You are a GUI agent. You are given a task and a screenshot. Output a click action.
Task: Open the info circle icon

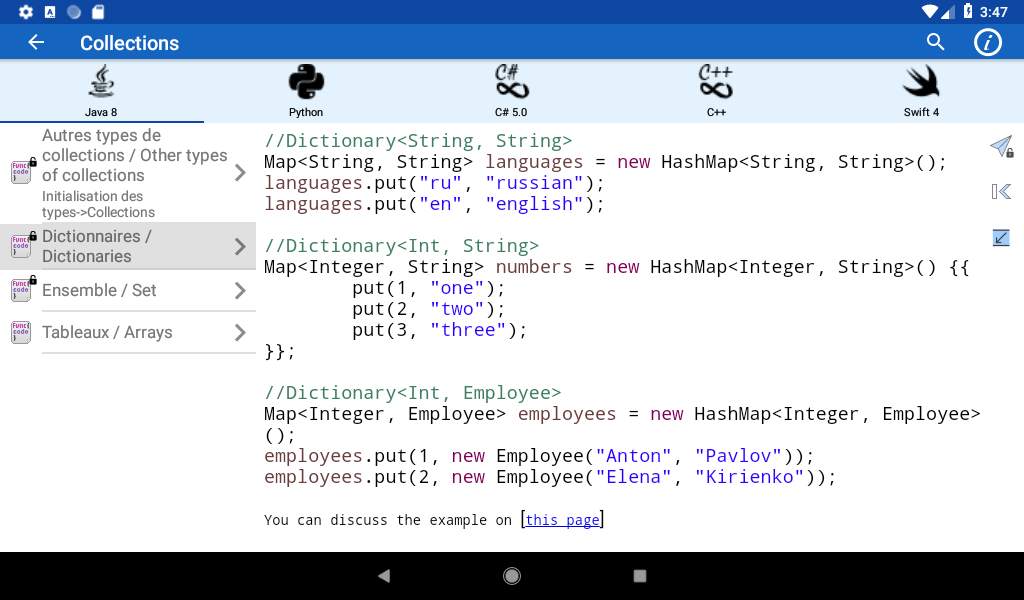coord(987,42)
